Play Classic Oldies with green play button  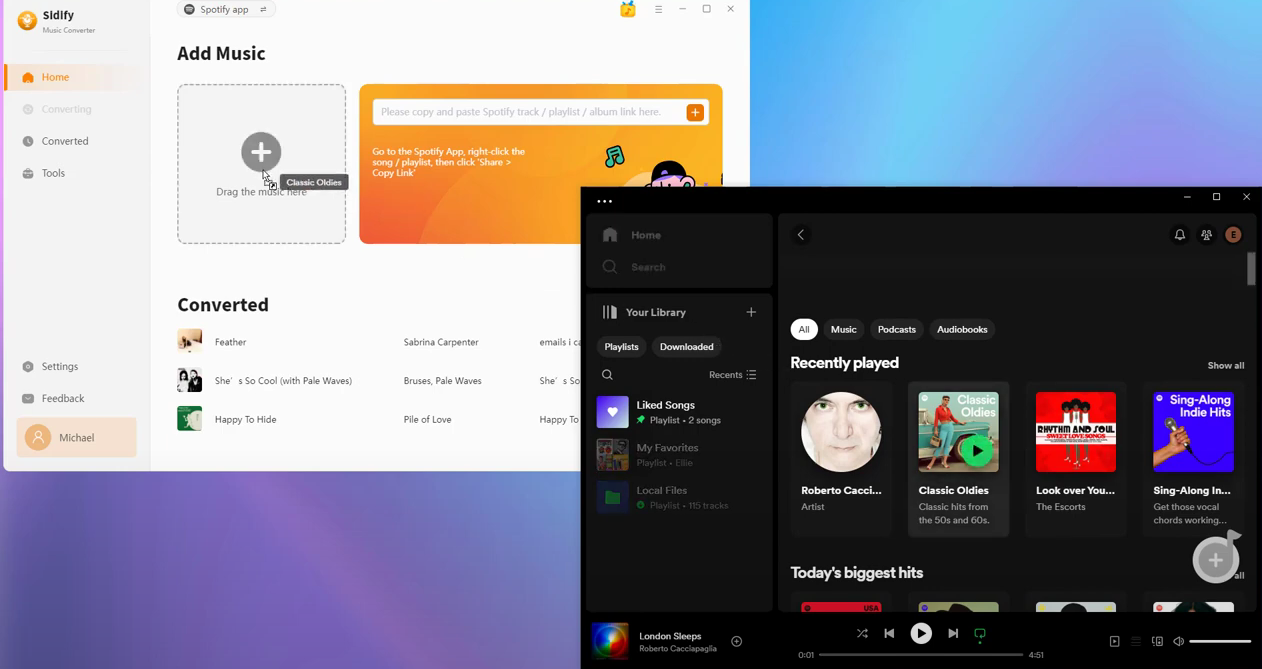[977, 451]
